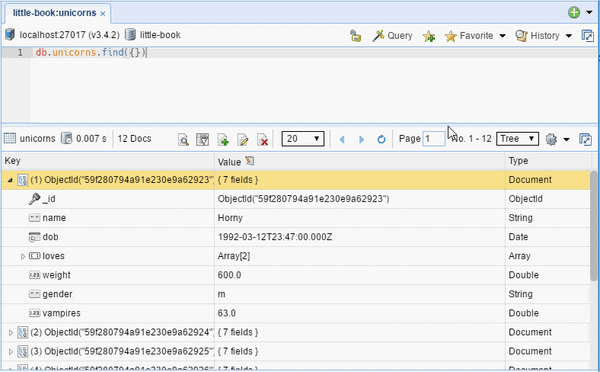The image size is (600, 372).
Task: Click the value 600.0
Action: click(x=229, y=275)
